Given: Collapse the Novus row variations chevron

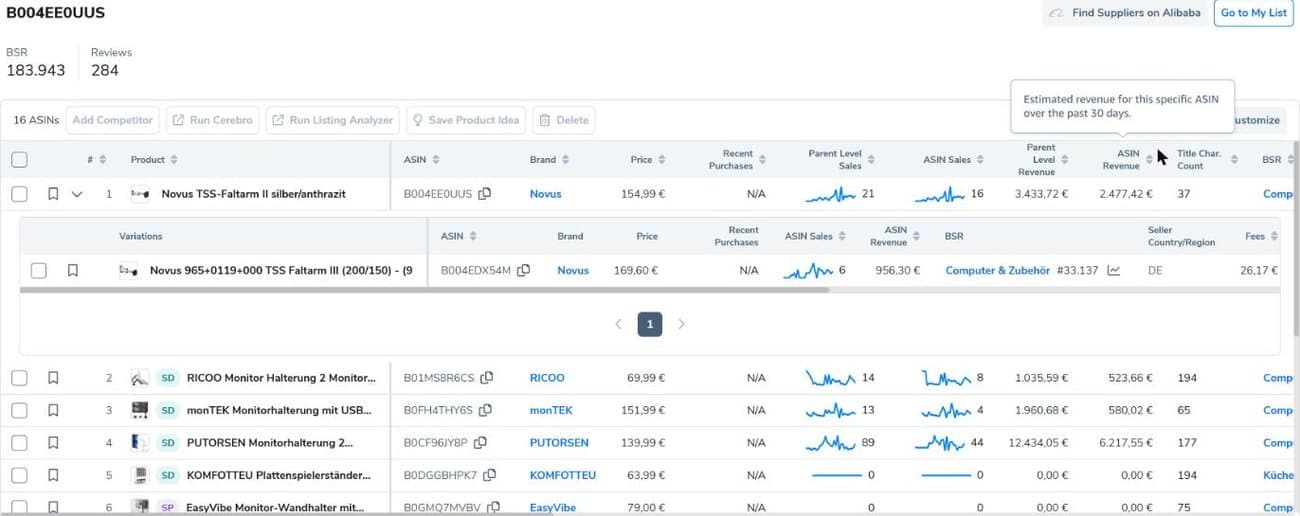Looking at the screenshot, I should point(77,194).
